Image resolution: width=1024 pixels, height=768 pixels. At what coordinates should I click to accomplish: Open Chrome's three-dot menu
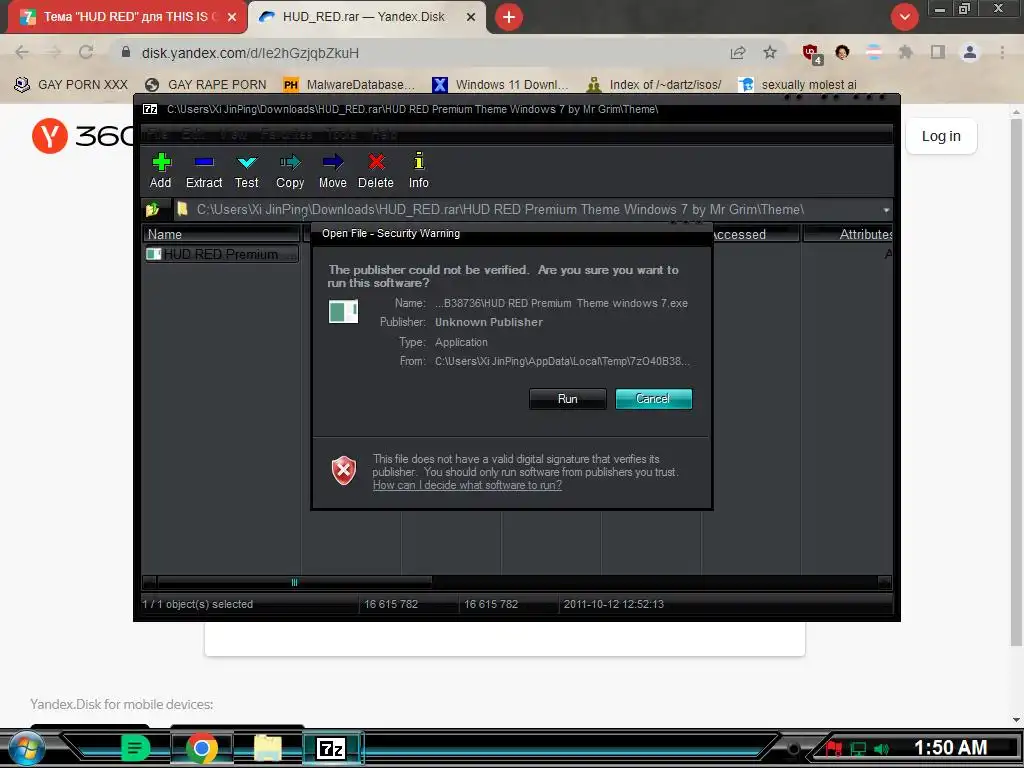point(1002,52)
